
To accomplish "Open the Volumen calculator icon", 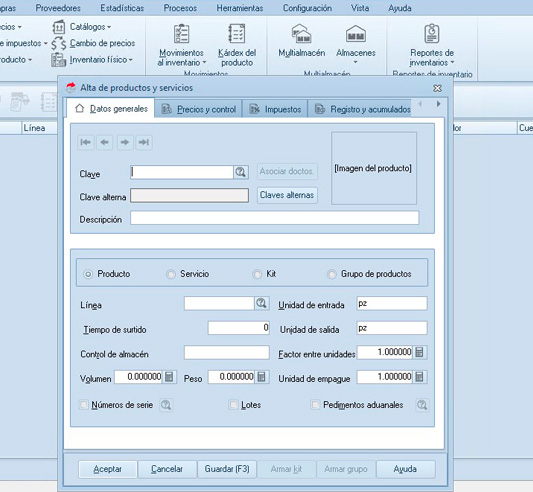I will pyautogui.click(x=169, y=377).
